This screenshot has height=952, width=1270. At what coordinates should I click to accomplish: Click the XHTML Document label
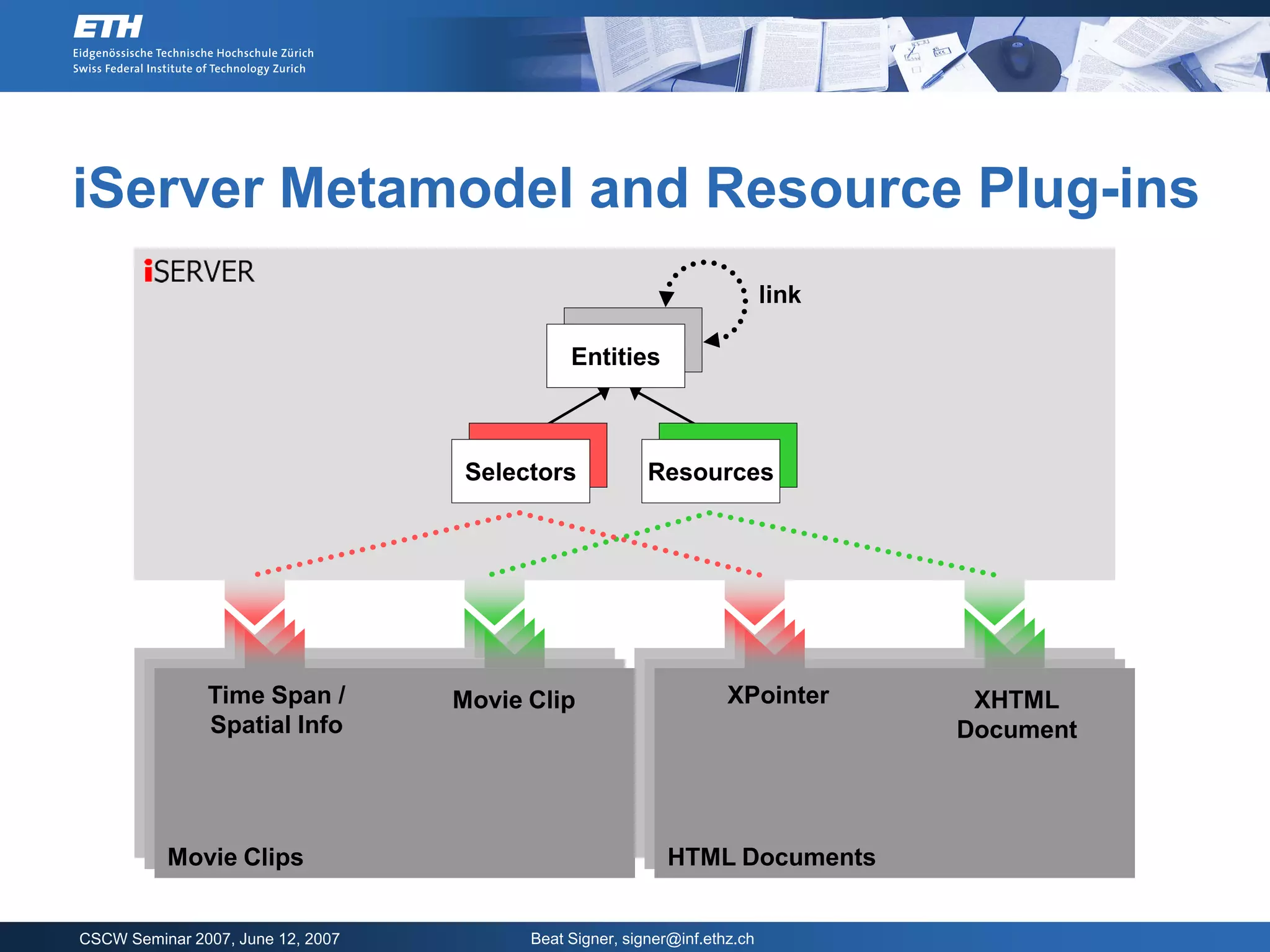[x=1016, y=715]
